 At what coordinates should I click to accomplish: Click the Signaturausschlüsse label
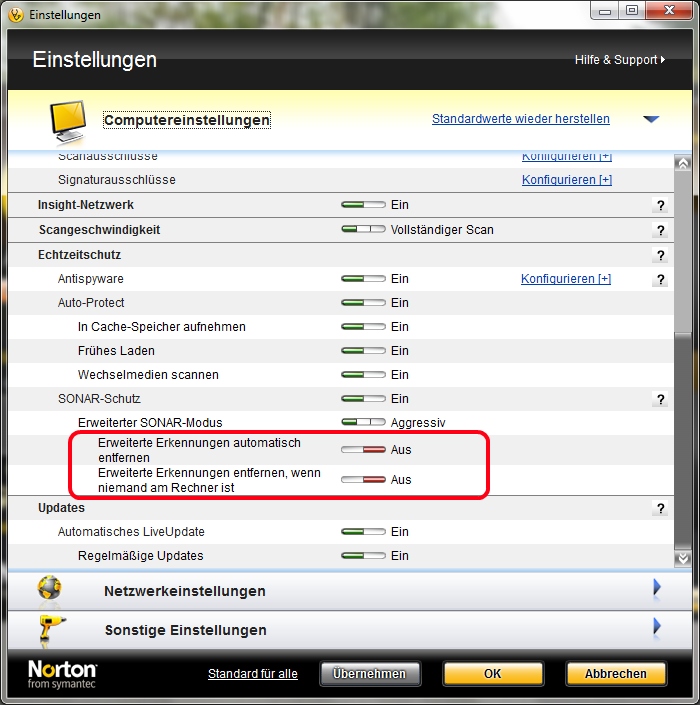point(116,180)
